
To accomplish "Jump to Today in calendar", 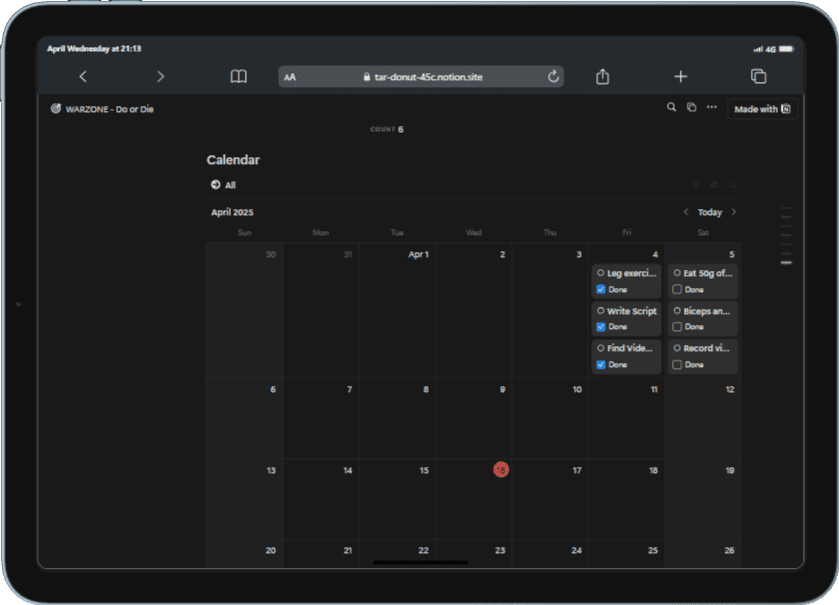I will point(710,212).
